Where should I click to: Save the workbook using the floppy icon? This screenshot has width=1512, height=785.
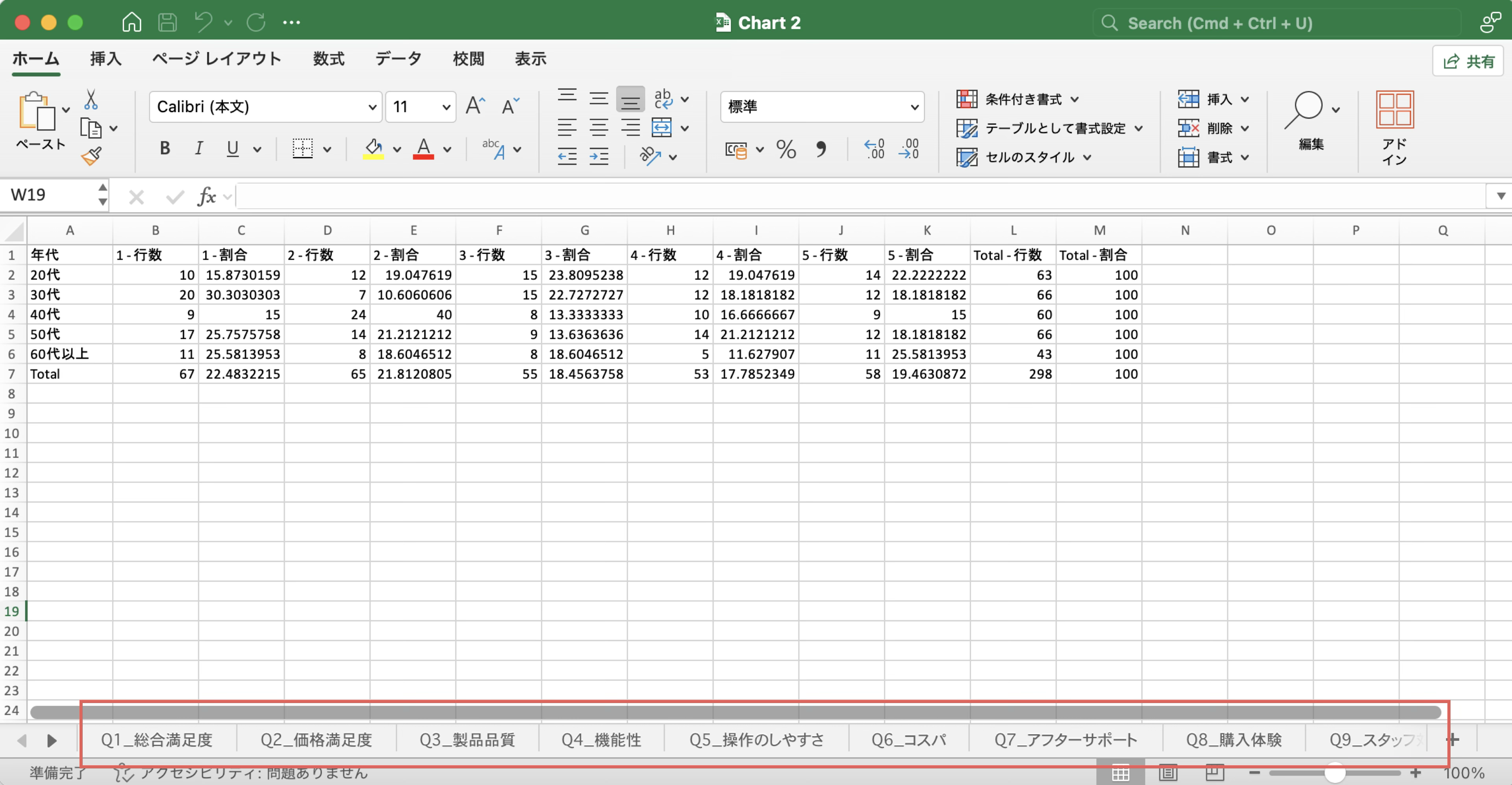(167, 22)
